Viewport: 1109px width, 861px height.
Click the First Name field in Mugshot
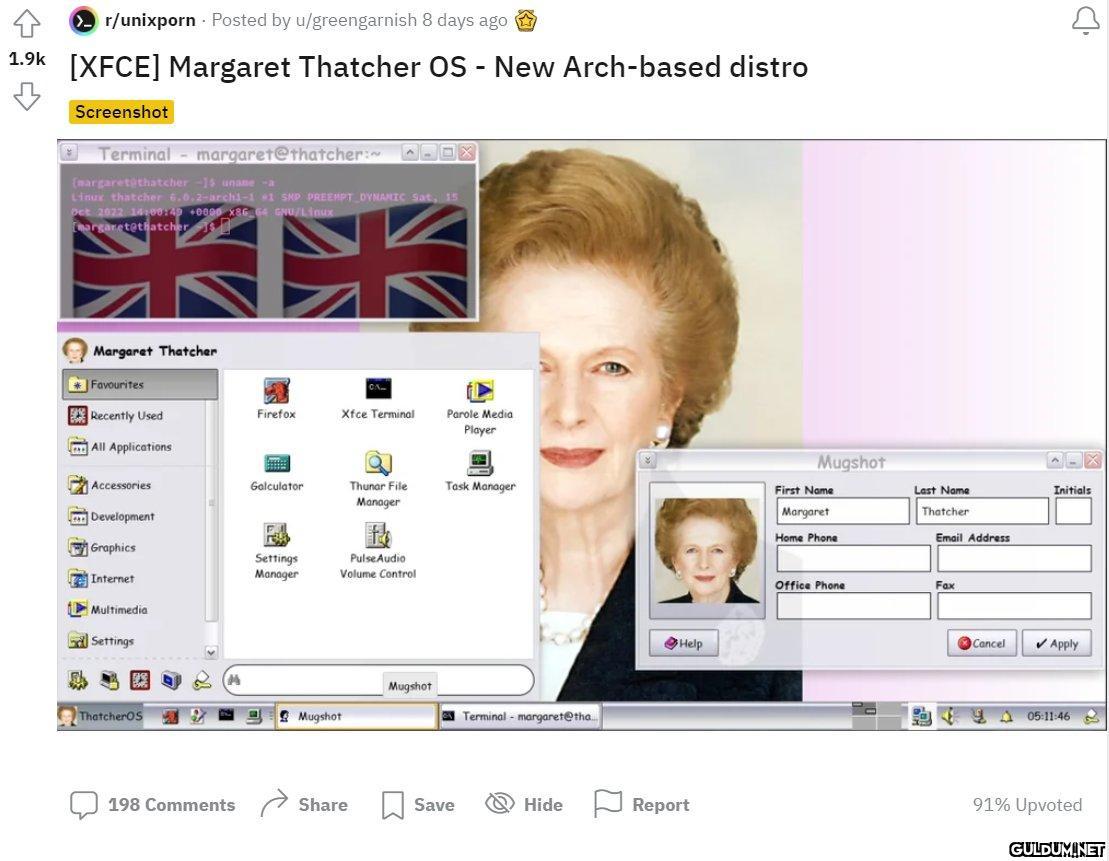[x=842, y=511]
